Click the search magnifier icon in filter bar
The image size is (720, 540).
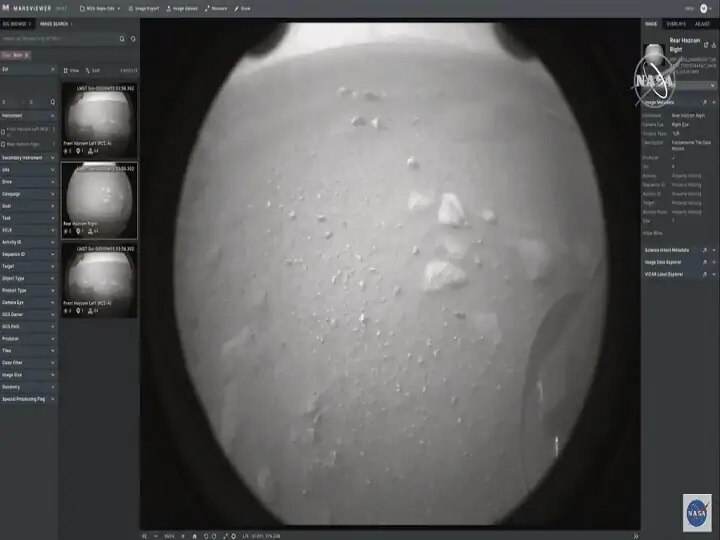[x=122, y=39]
